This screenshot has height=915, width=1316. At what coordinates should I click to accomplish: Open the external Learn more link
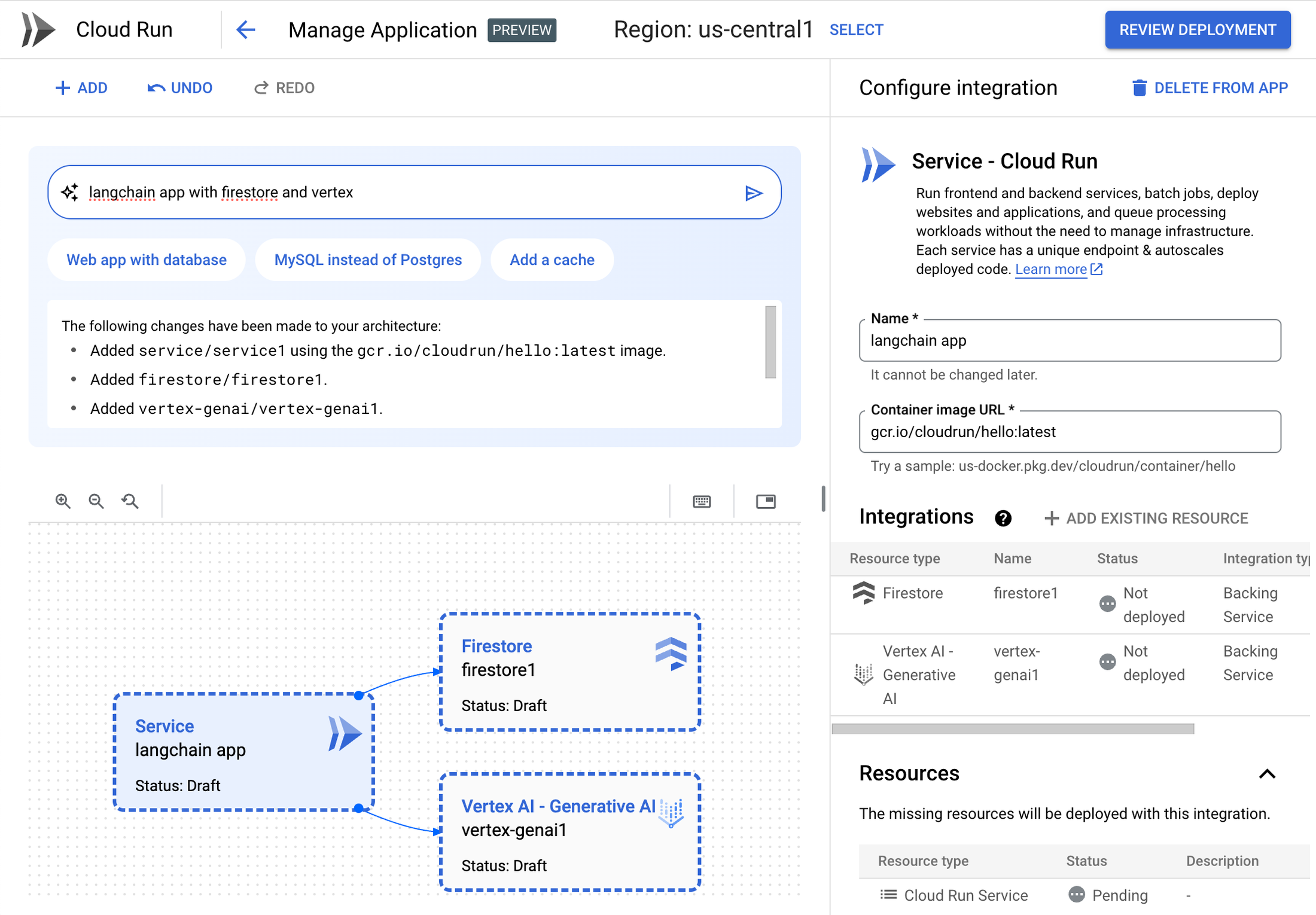(1059, 269)
